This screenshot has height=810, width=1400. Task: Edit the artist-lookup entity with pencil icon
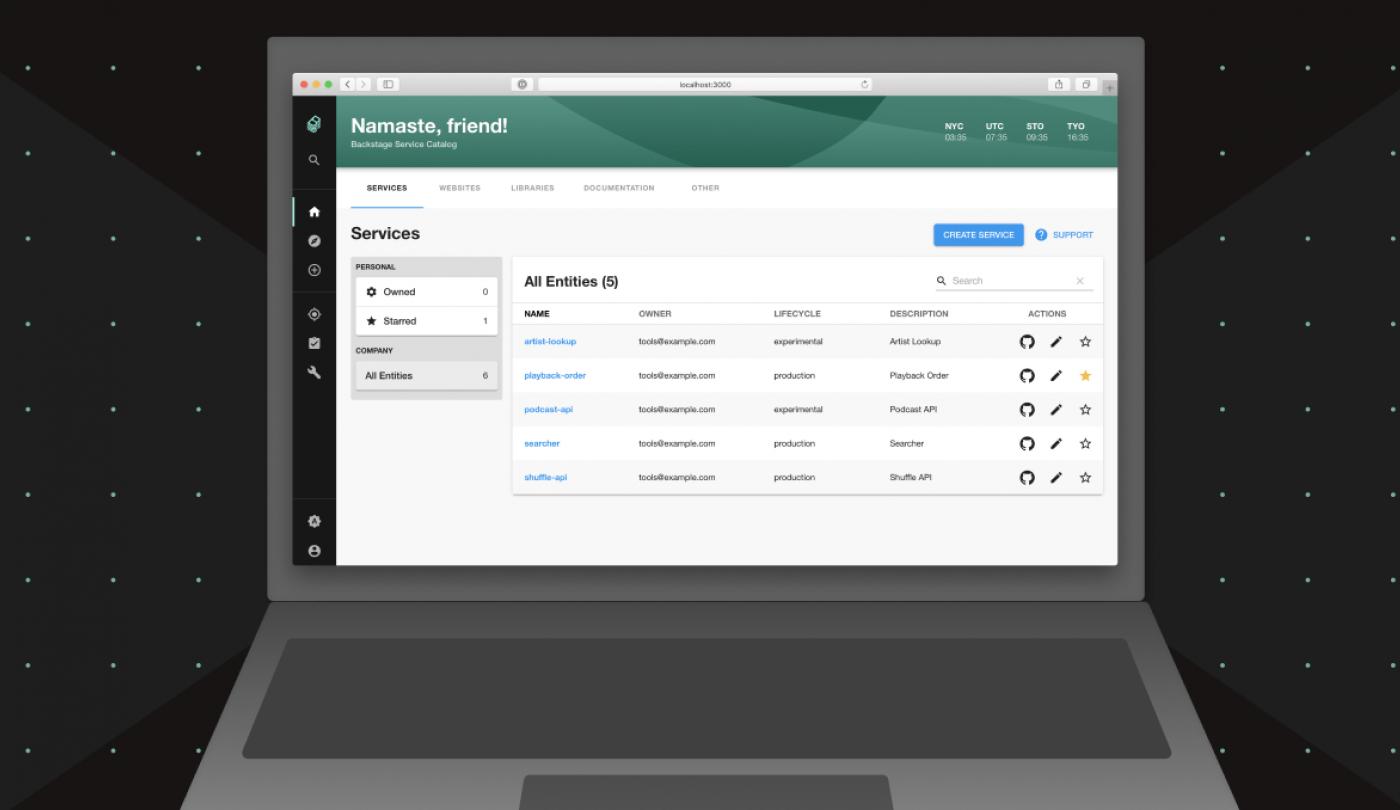1056,342
